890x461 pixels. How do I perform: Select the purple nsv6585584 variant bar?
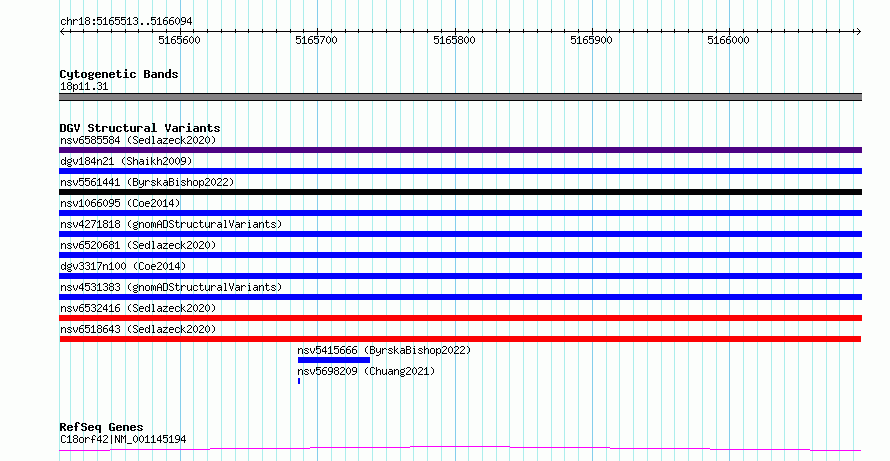pos(460,150)
